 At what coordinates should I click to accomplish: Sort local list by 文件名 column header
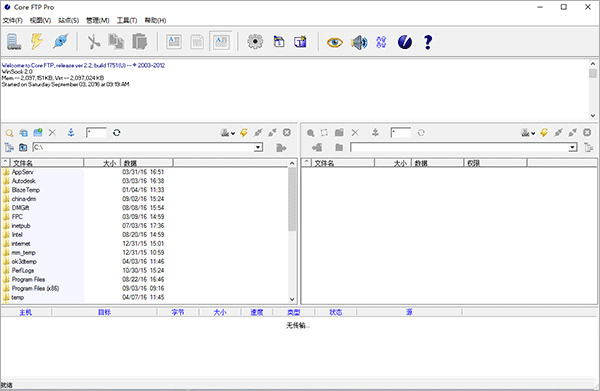point(47,163)
